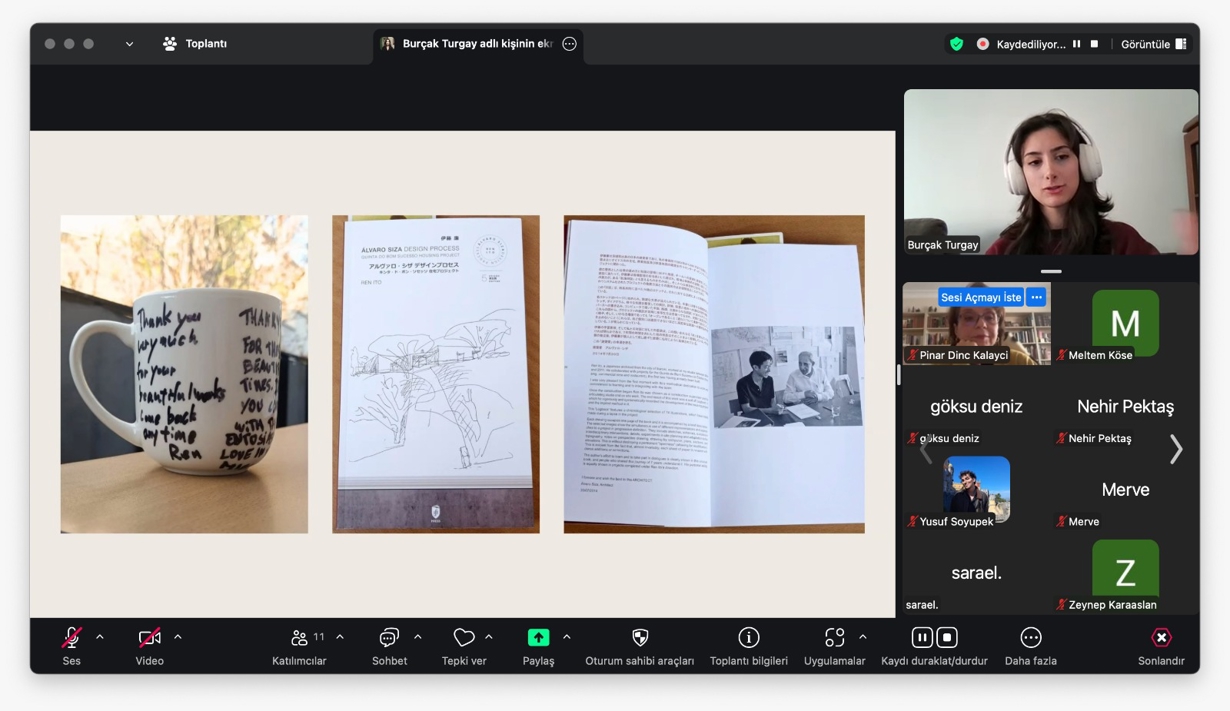Show Toplantı bilgileri info icon
The image size is (1230, 711).
(x=748, y=638)
